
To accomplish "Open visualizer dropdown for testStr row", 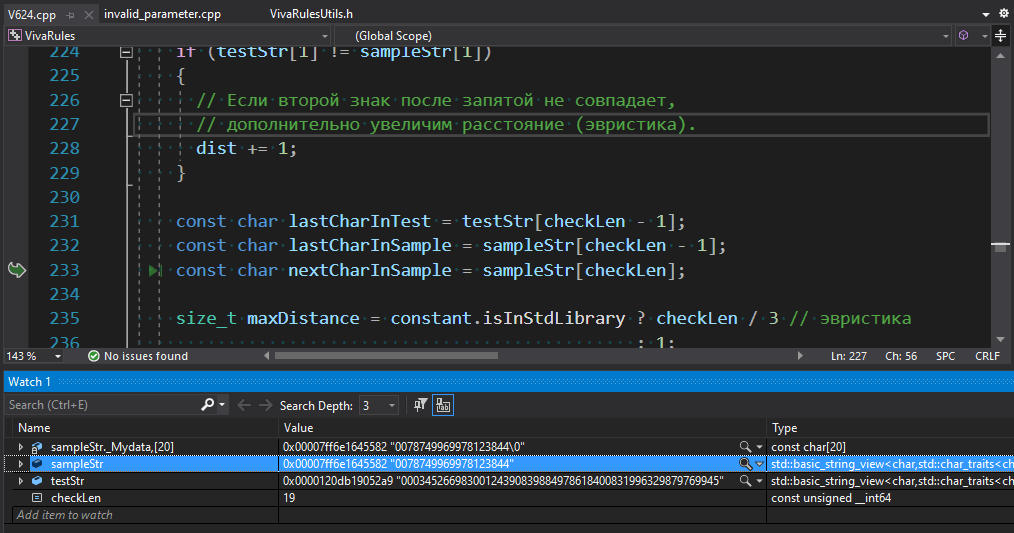I will [759, 481].
